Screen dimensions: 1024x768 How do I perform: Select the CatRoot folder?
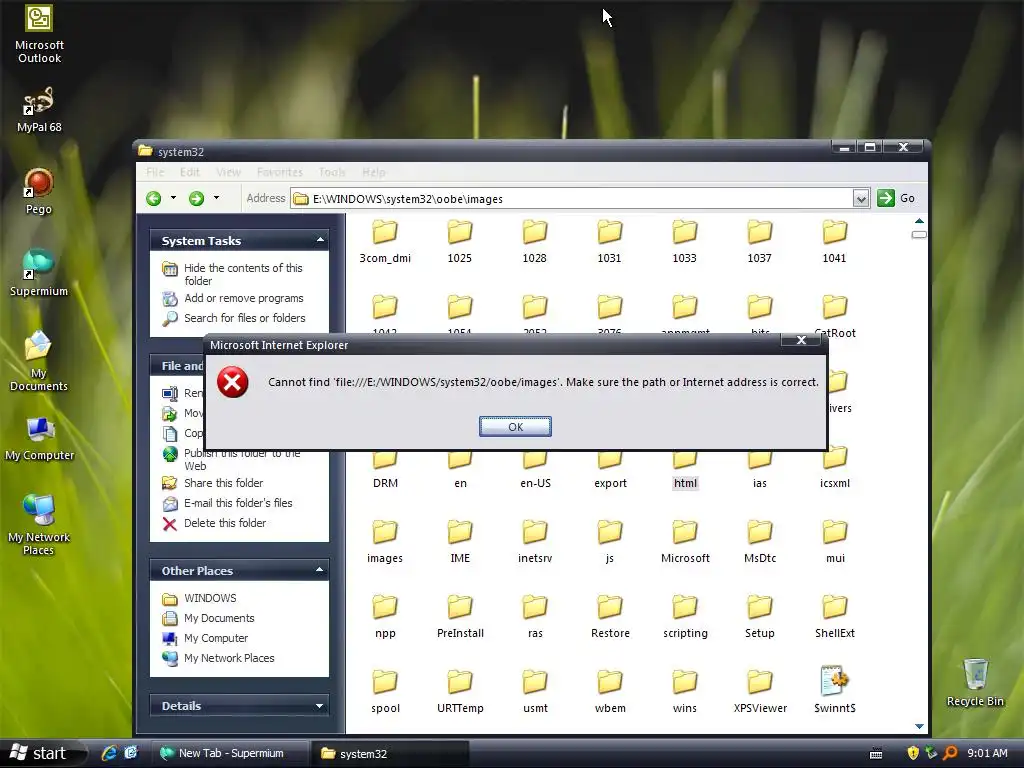[835, 316]
